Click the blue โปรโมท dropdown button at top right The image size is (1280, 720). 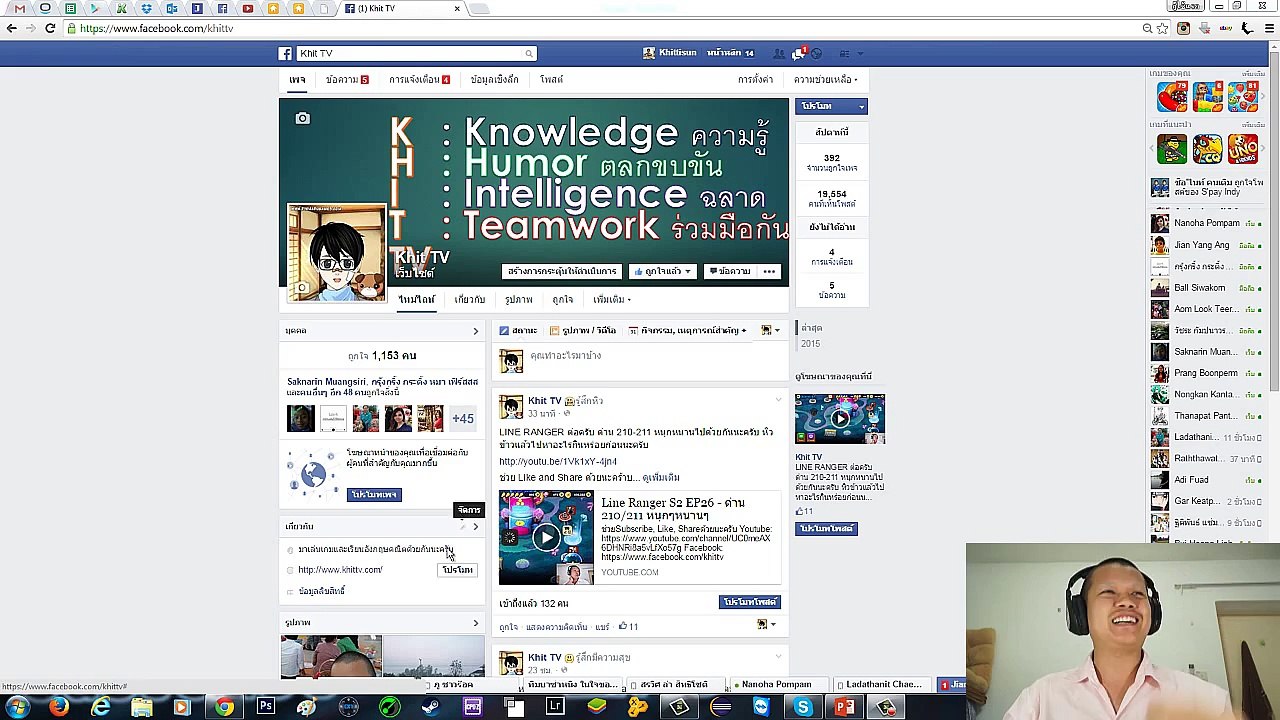point(831,106)
